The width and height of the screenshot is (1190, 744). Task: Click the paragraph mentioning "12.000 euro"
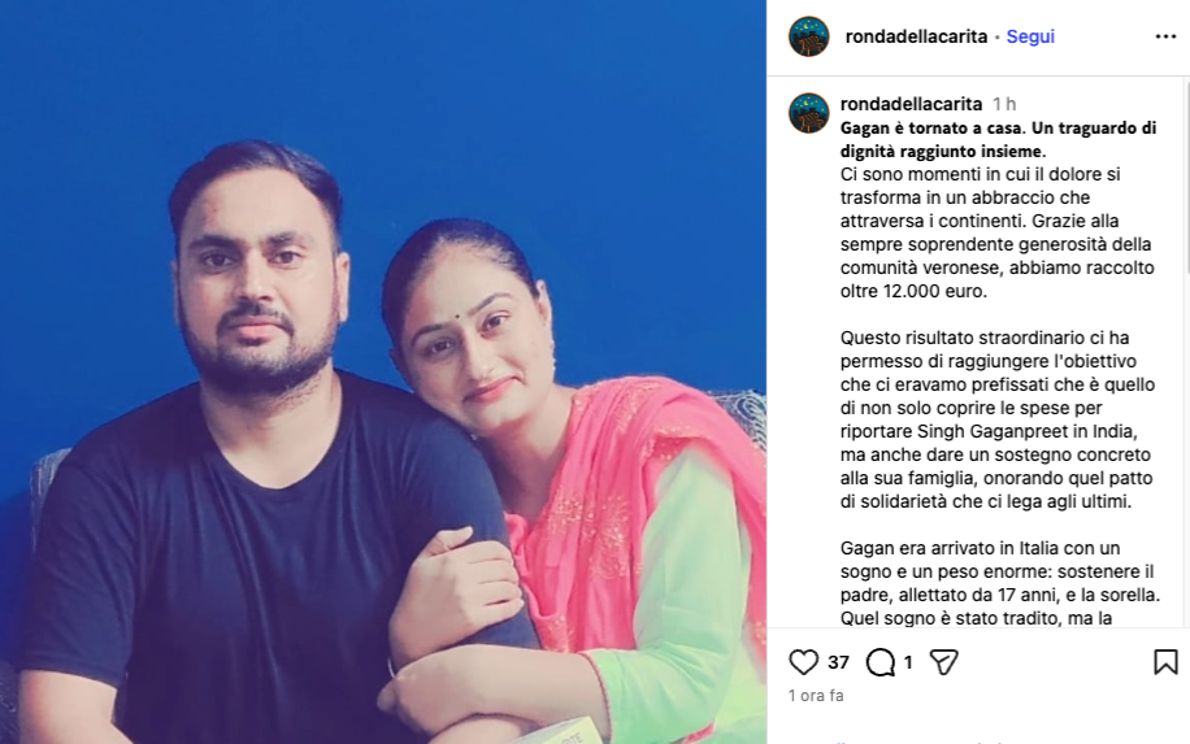pos(997,232)
